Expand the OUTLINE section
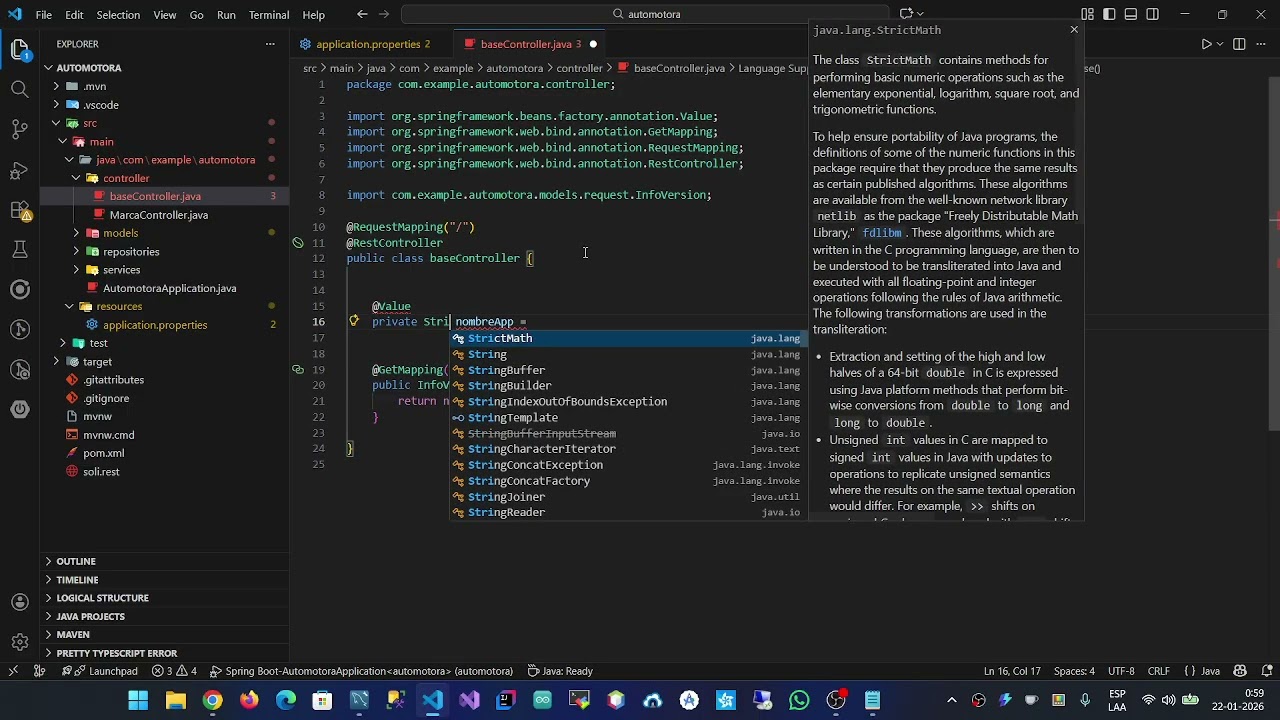This screenshot has height=720, width=1280. coord(76,561)
